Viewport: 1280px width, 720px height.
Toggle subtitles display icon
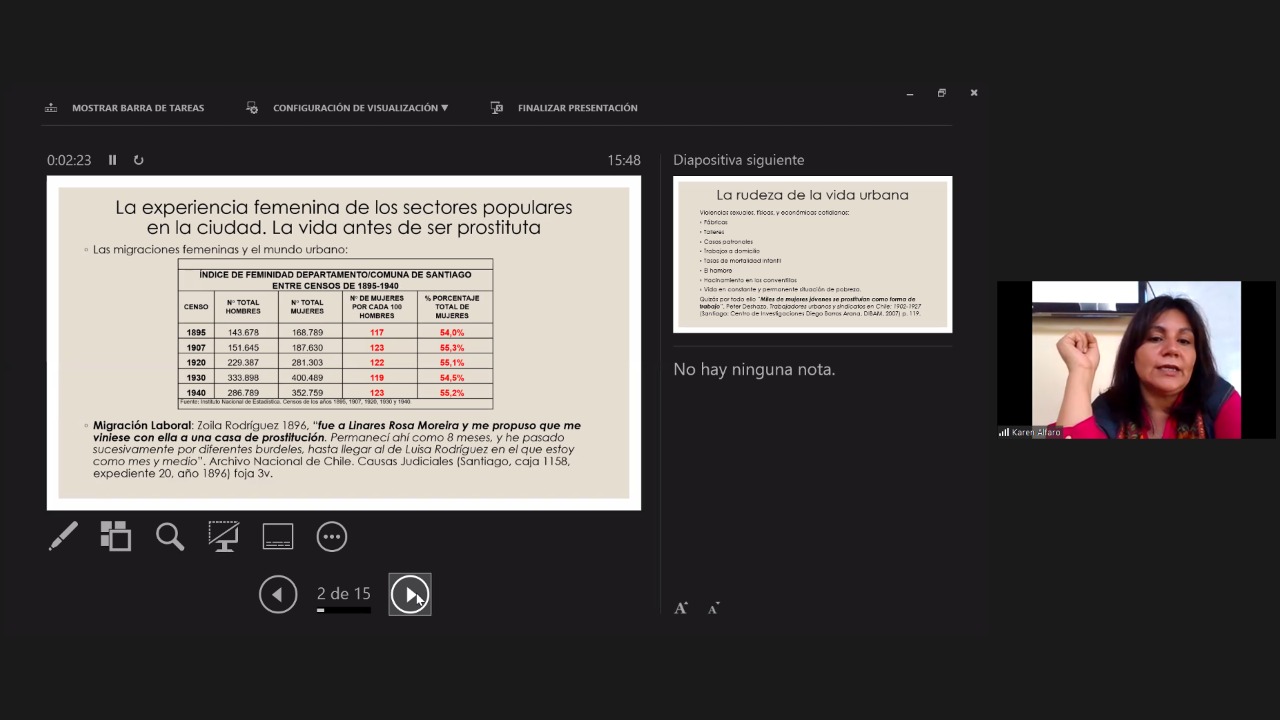click(x=278, y=537)
